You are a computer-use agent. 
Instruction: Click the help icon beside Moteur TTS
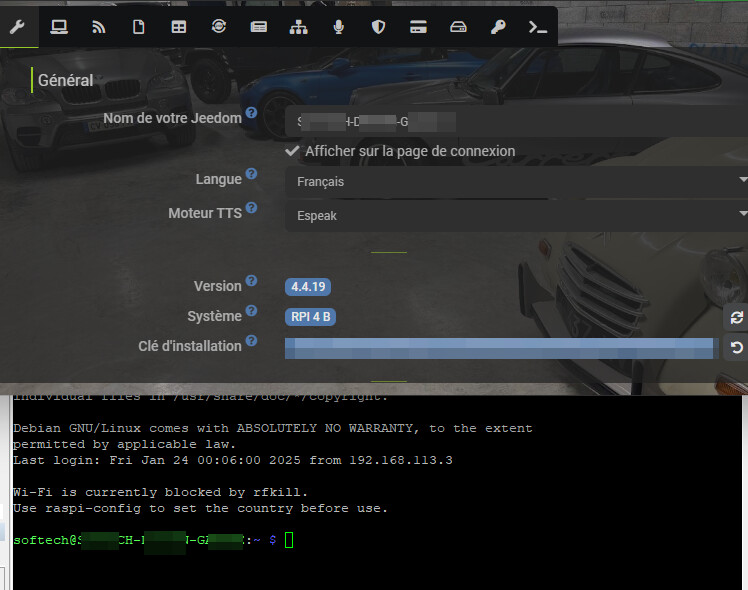point(251,208)
